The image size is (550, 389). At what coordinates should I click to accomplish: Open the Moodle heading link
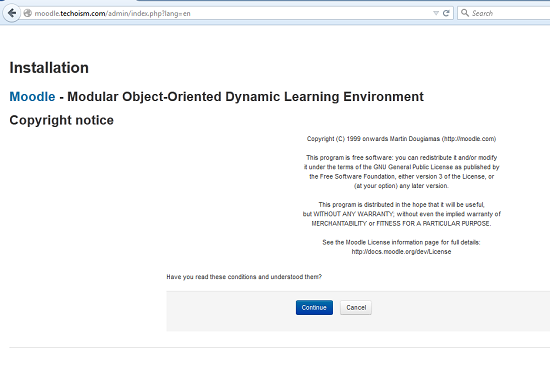coord(32,96)
